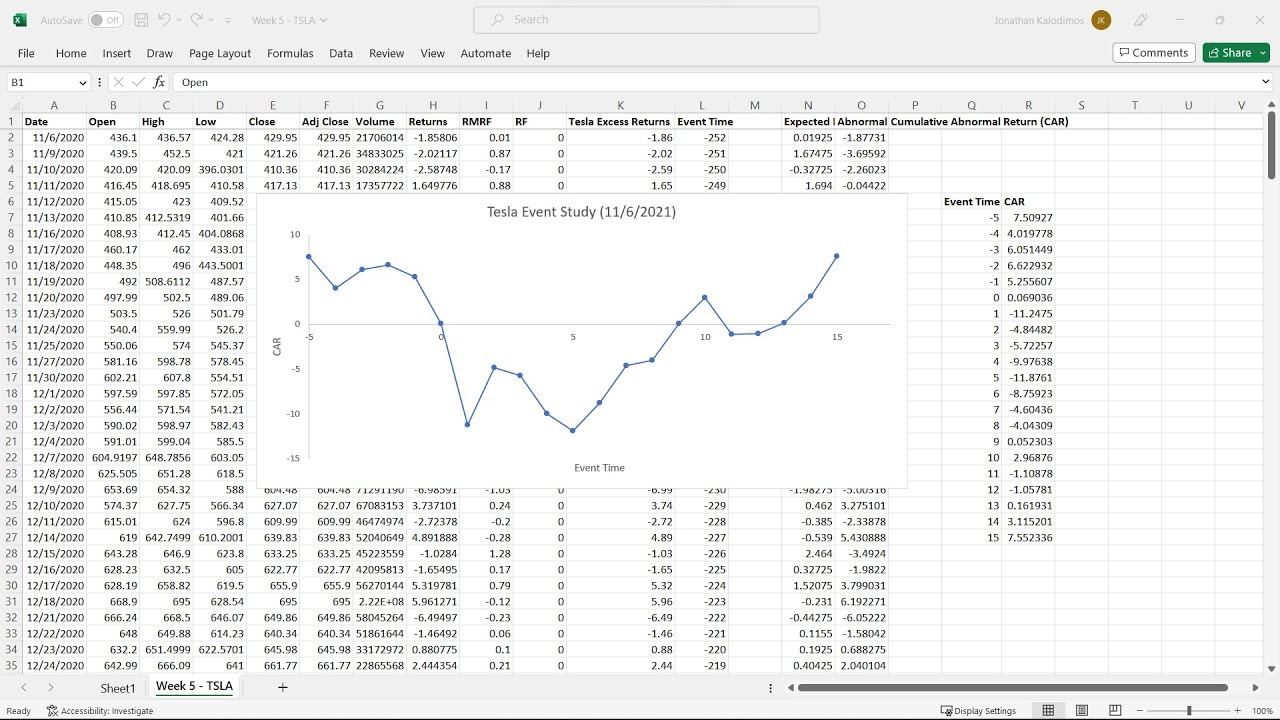Screen dimensions: 1280x720
Task: Open the File tab
Action: click(26, 53)
